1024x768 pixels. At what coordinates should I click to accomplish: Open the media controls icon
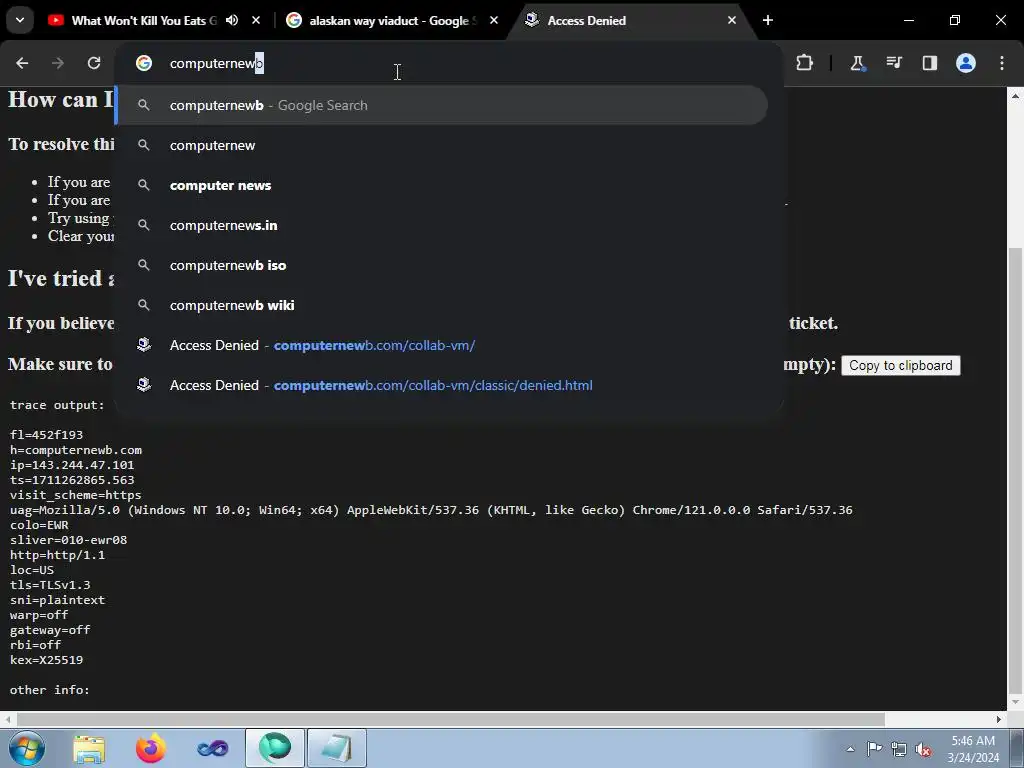(x=893, y=63)
